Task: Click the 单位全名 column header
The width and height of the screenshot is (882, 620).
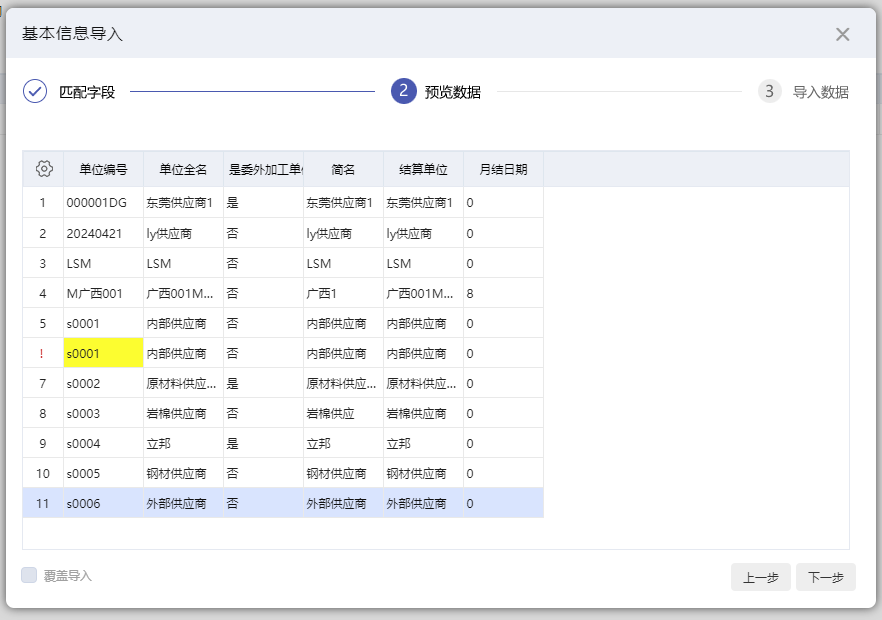Action: [x=183, y=169]
